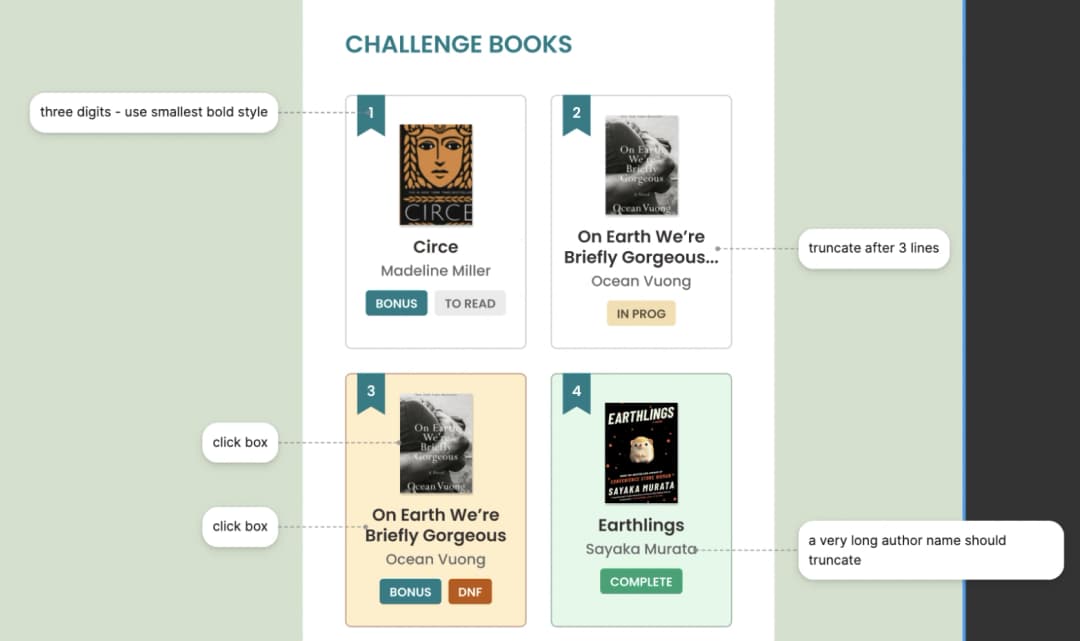This screenshot has width=1080, height=641.
Task: Click book cover in card 2
Action: click(x=641, y=166)
